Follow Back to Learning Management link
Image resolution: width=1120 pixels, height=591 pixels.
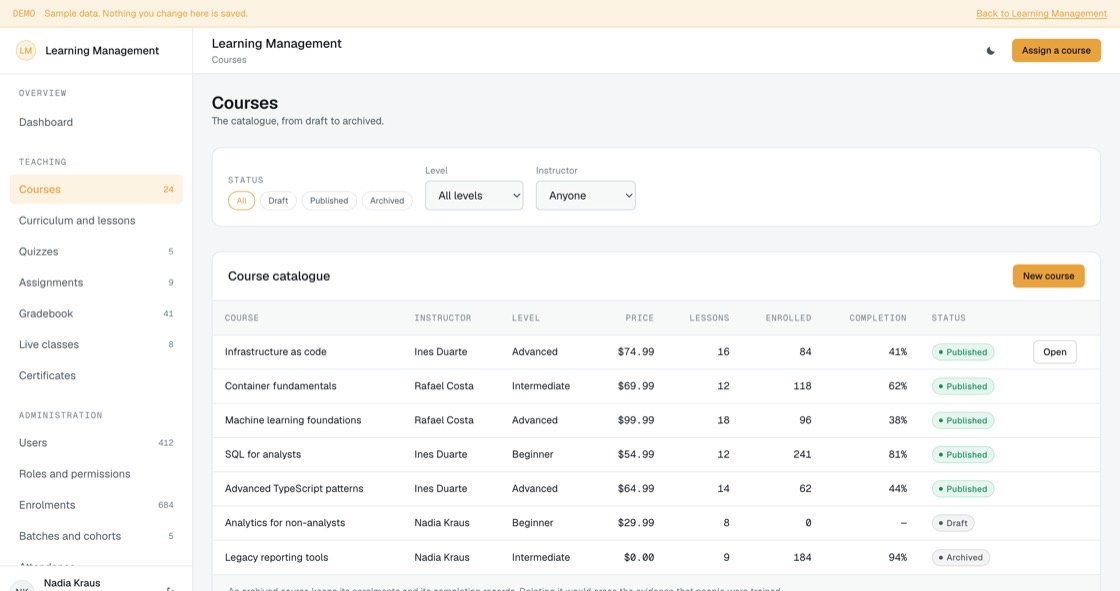pyautogui.click(x=1041, y=14)
